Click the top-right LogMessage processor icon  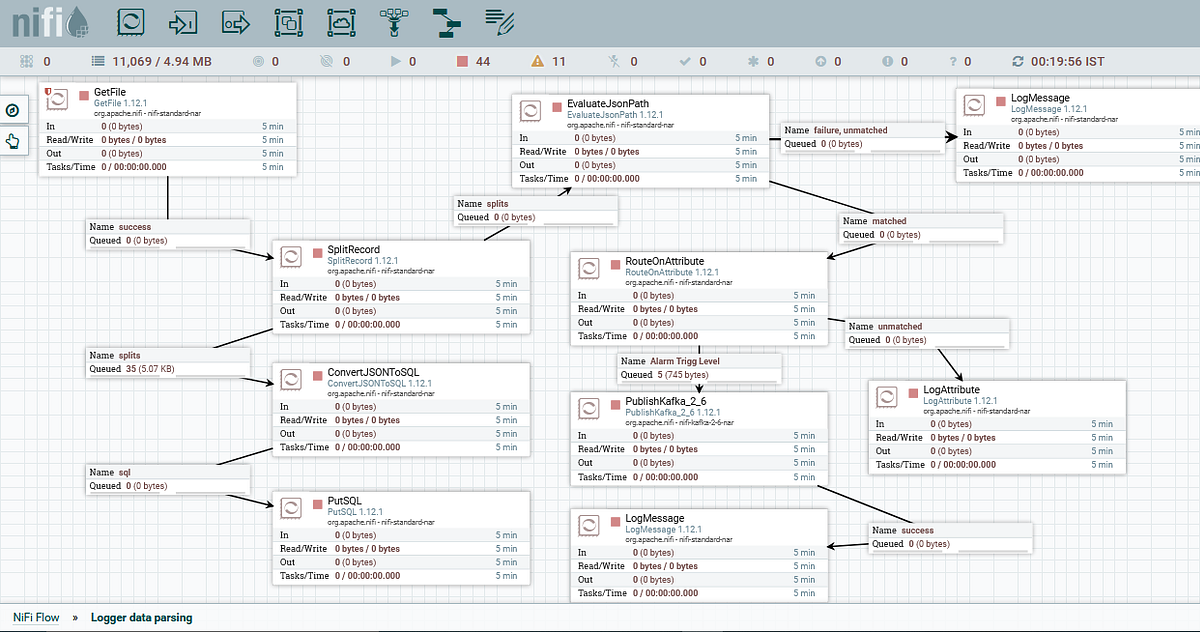click(x=976, y=105)
